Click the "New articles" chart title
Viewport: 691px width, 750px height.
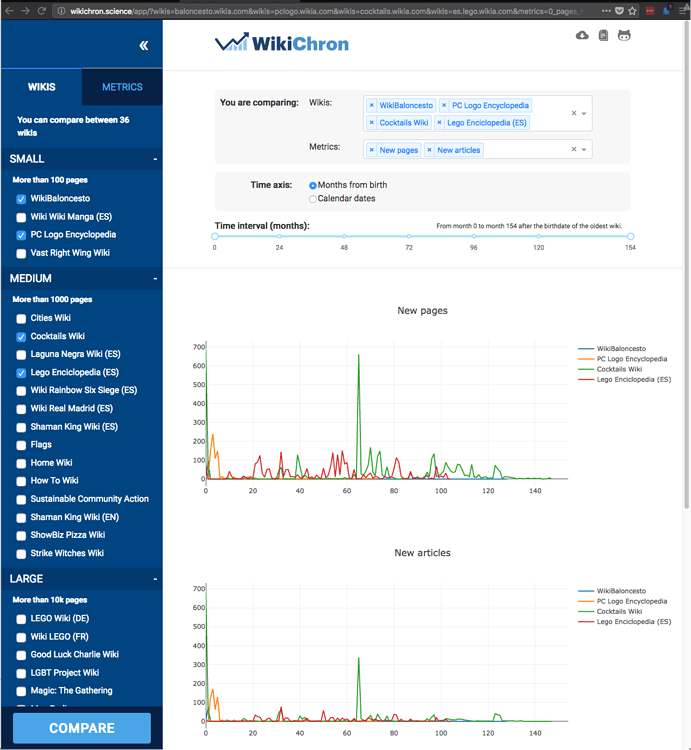click(422, 552)
